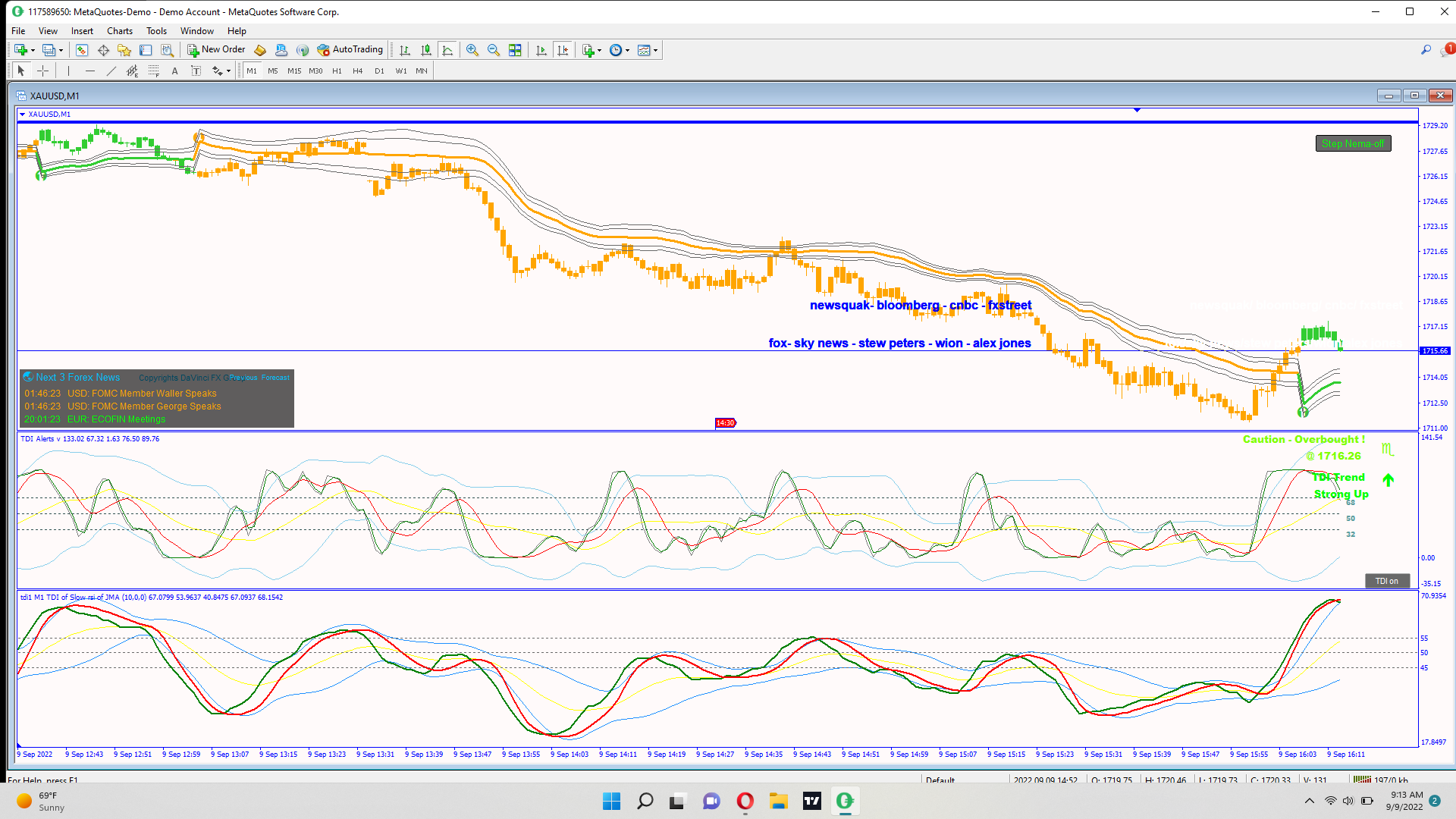
Task: Open the Insert menu
Action: click(x=82, y=31)
